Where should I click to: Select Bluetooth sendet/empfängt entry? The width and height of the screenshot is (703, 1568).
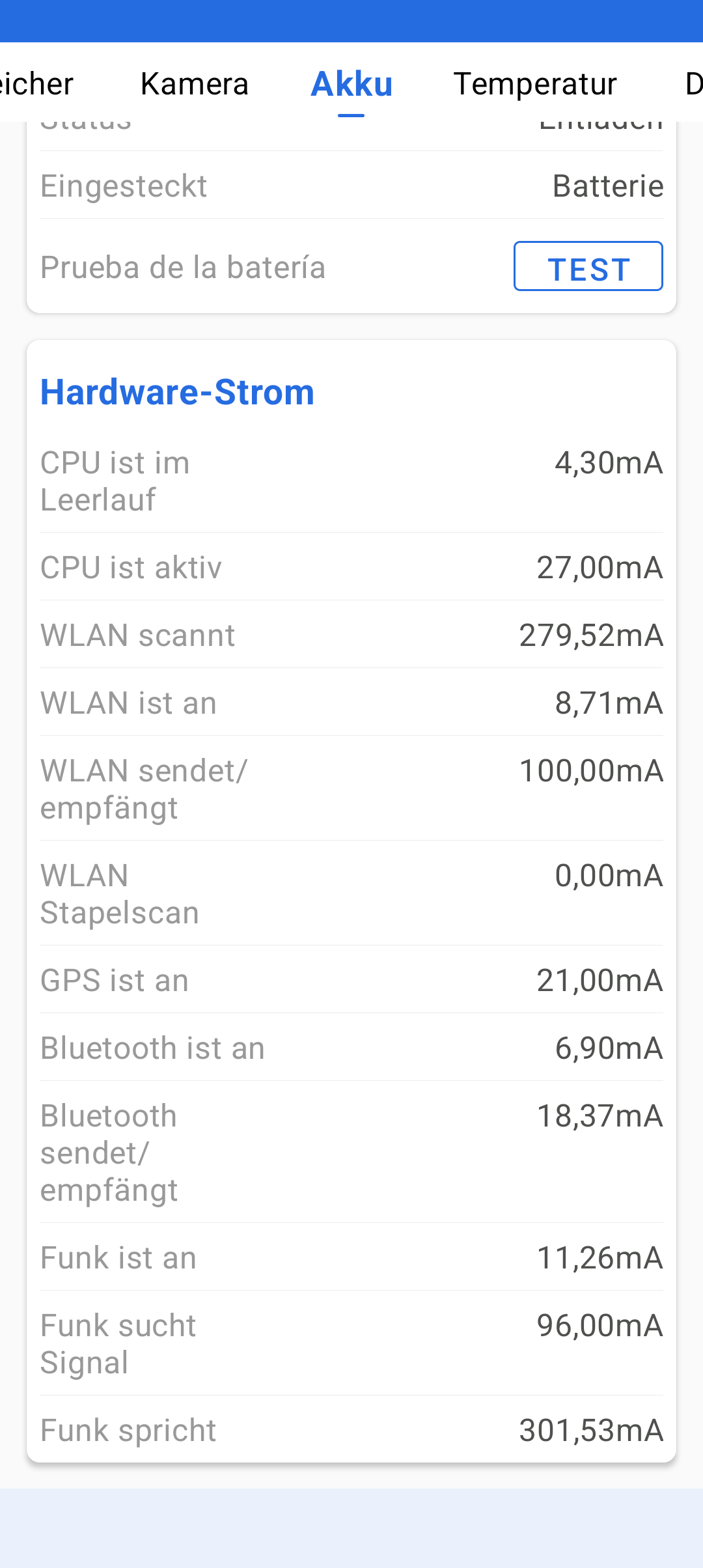click(351, 1152)
